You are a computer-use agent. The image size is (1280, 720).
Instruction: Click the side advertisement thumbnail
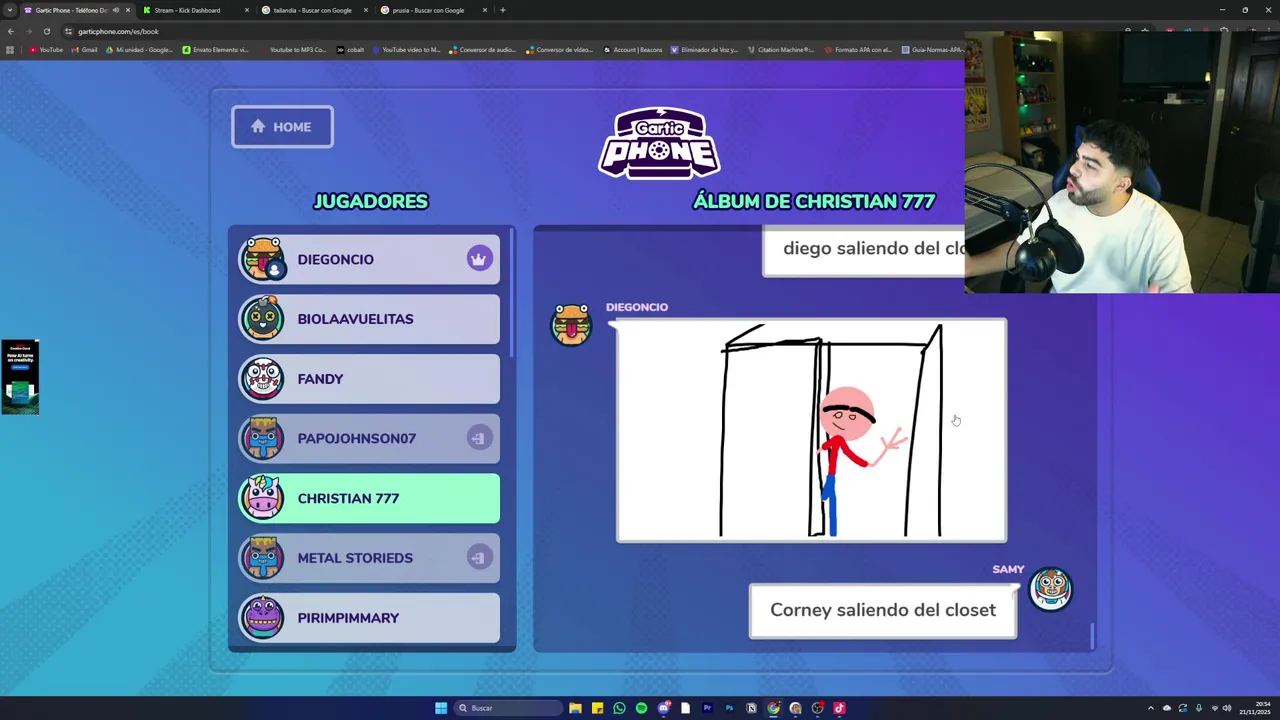[x=20, y=377]
